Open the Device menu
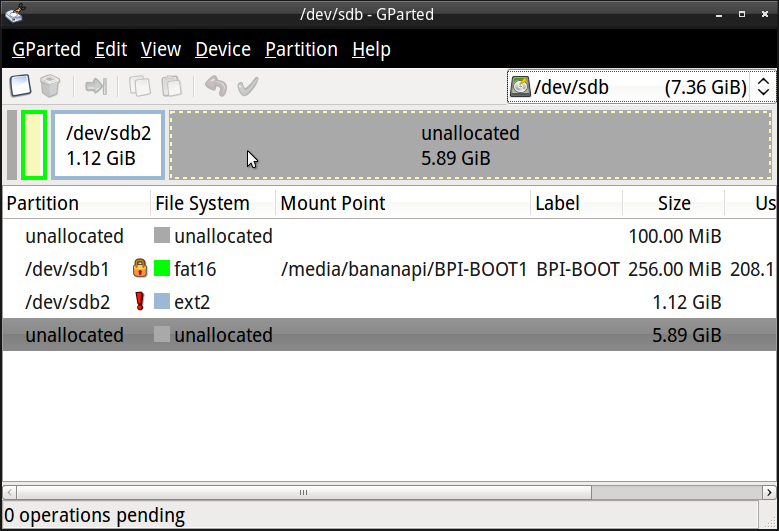Viewport: 779px width, 531px height. [223, 49]
